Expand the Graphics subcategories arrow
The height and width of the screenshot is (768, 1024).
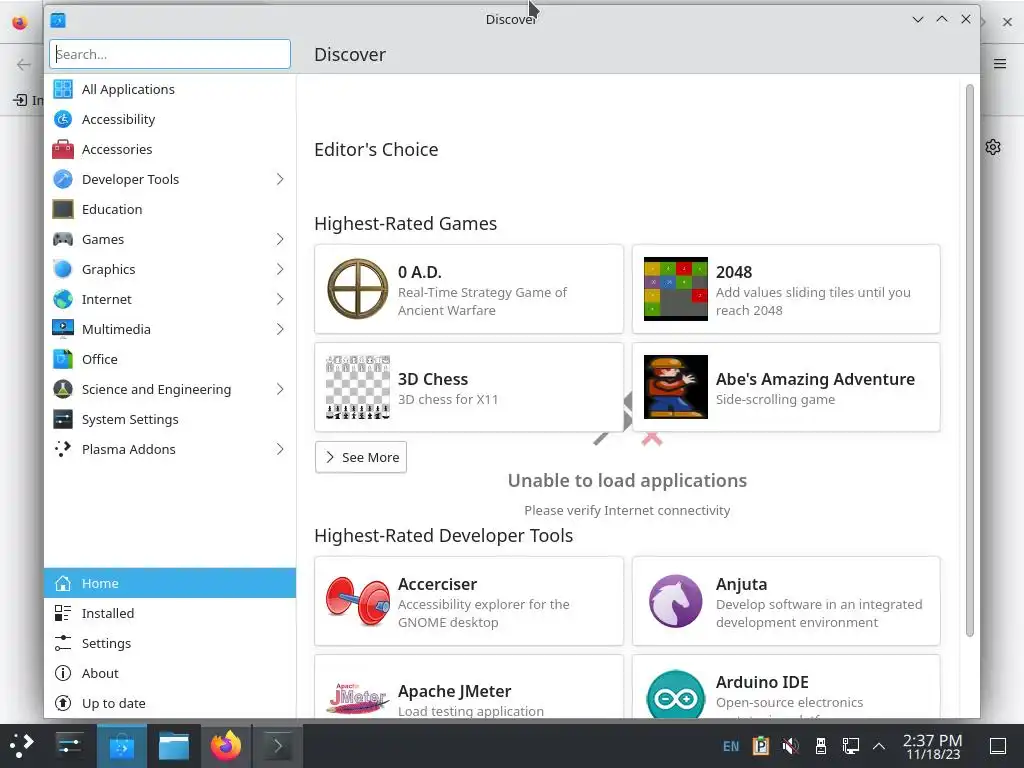[x=280, y=269]
